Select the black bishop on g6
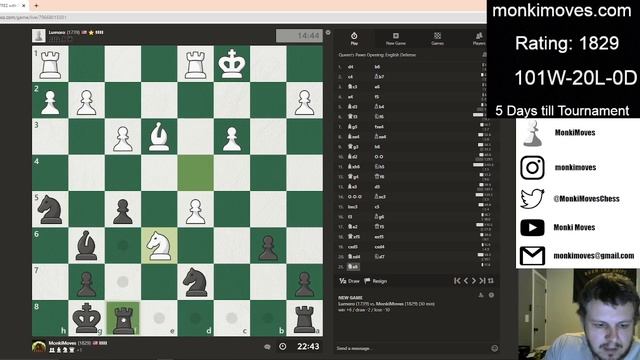The height and width of the screenshot is (360, 640). click(87, 246)
